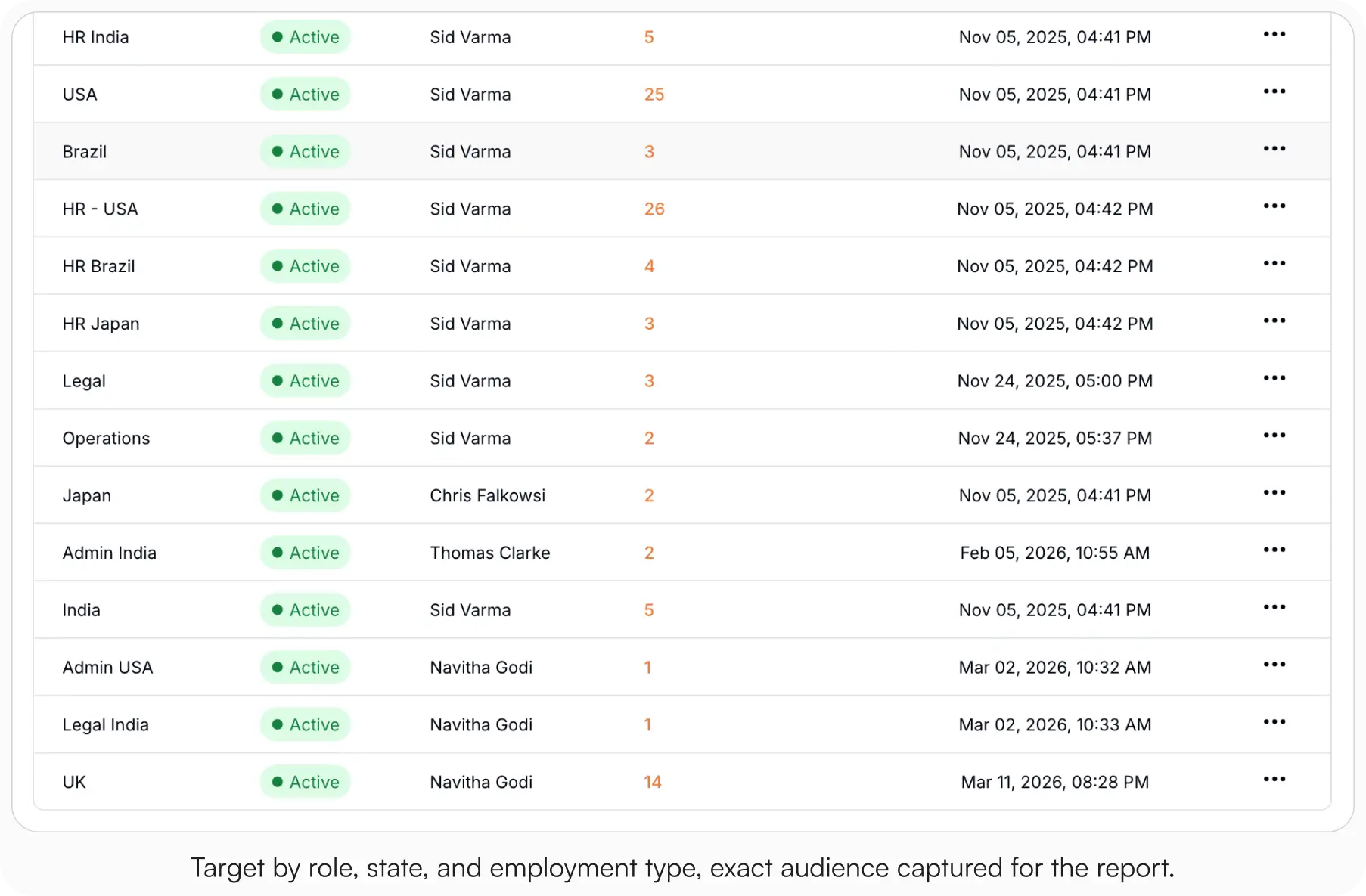Image resolution: width=1366 pixels, height=896 pixels.
Task: Click the Active badge in the UK row
Action: pos(306,783)
